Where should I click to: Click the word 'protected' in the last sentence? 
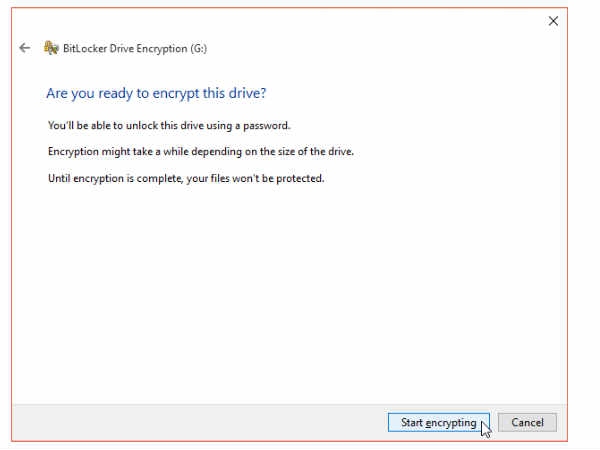[x=300, y=178]
